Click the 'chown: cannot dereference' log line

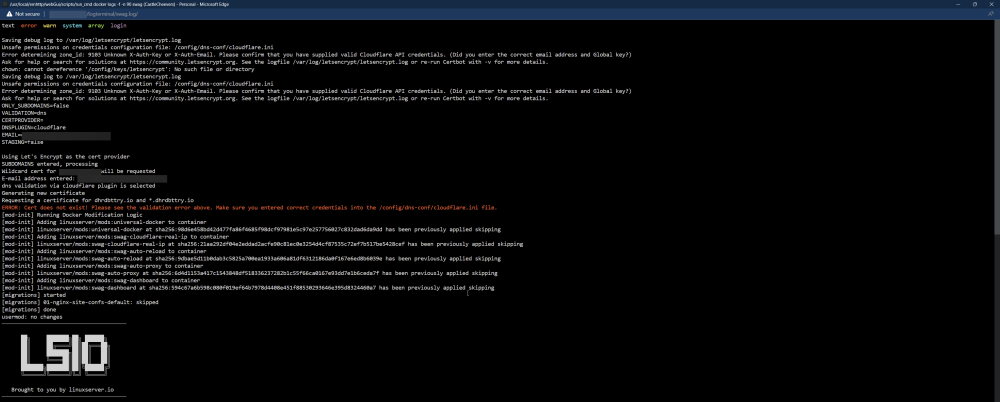coord(128,69)
